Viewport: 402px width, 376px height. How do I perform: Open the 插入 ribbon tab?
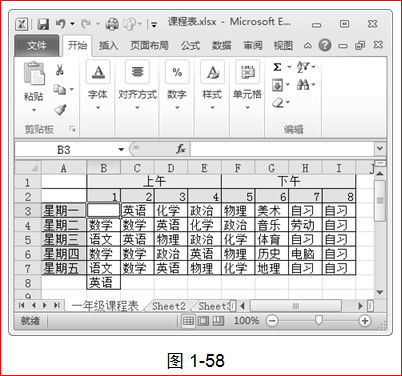(x=109, y=45)
